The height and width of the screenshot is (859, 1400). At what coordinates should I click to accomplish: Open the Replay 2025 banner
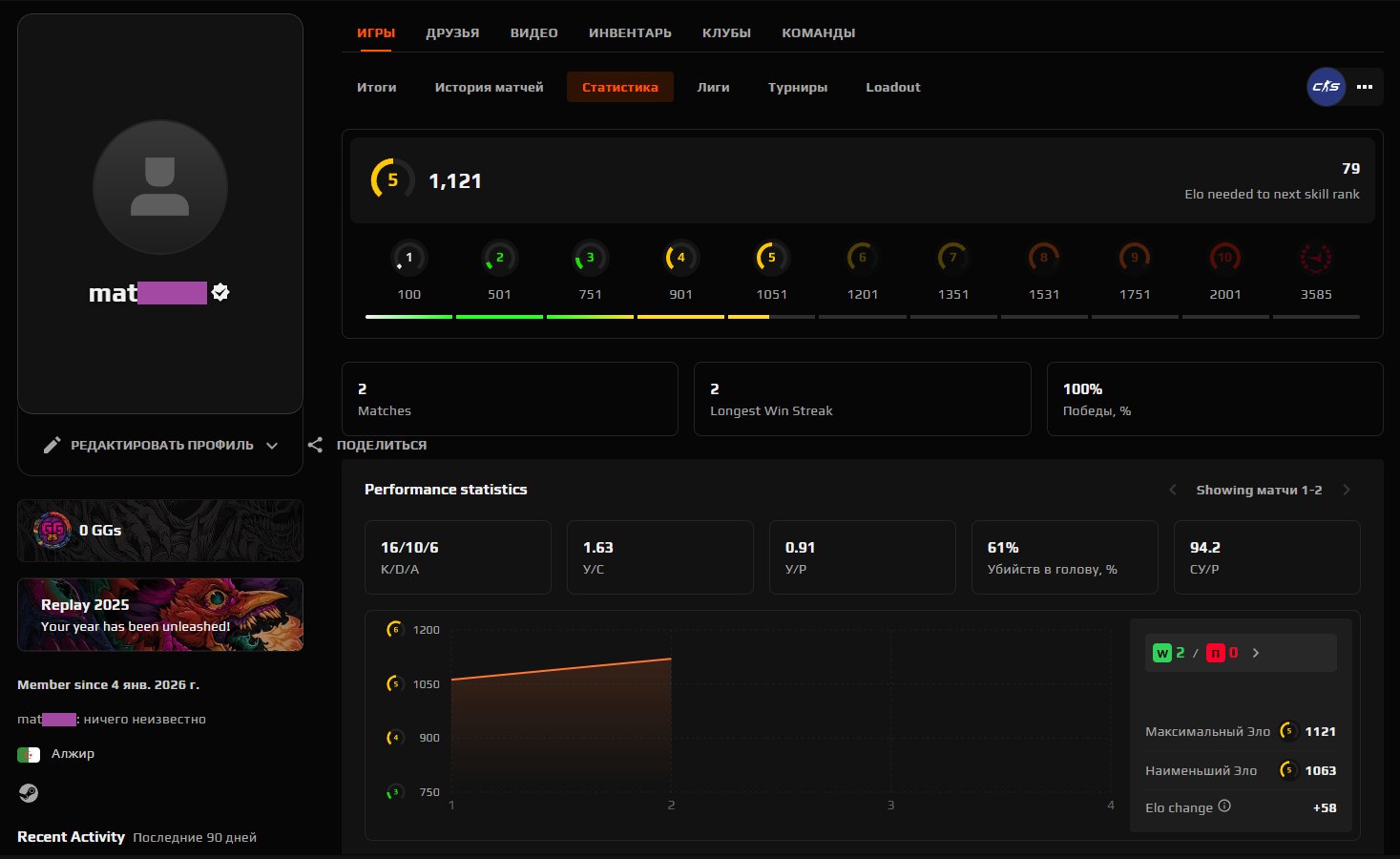(x=160, y=615)
